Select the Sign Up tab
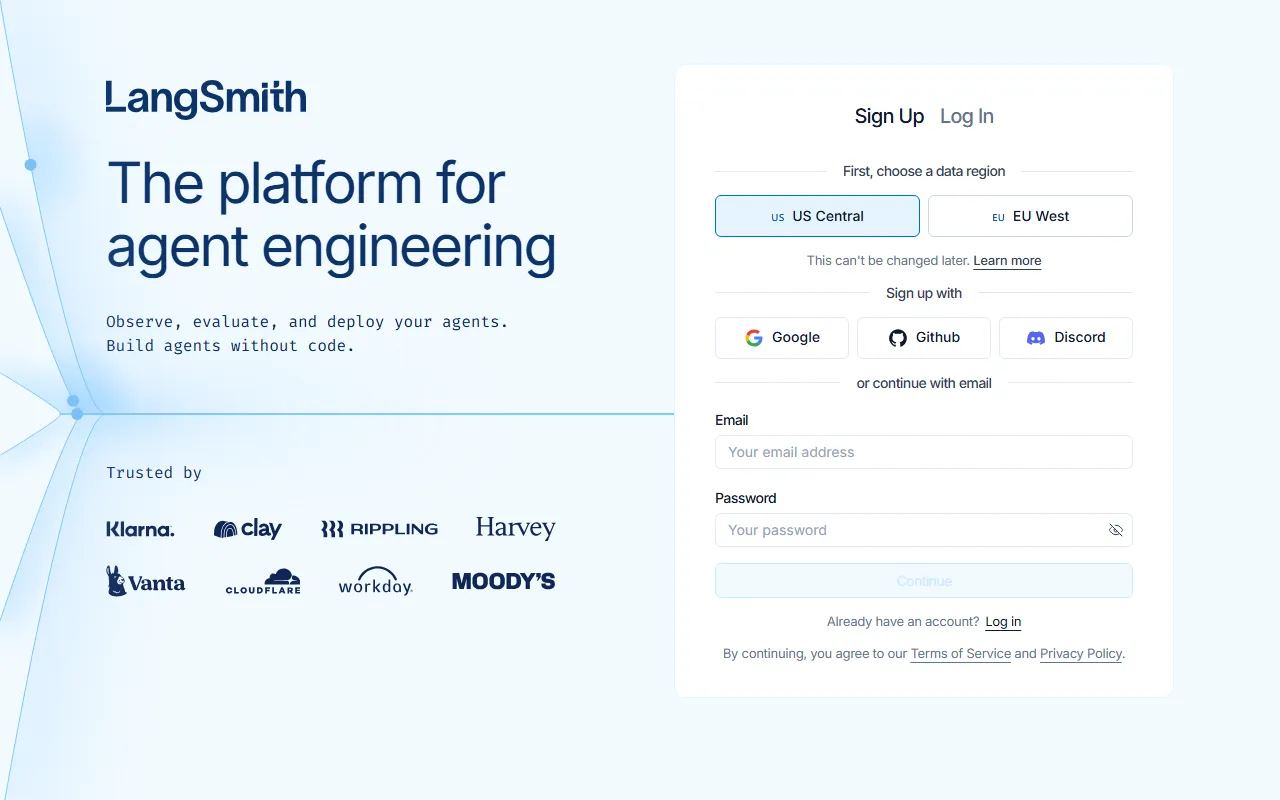The width and height of the screenshot is (1280, 800). coord(889,116)
